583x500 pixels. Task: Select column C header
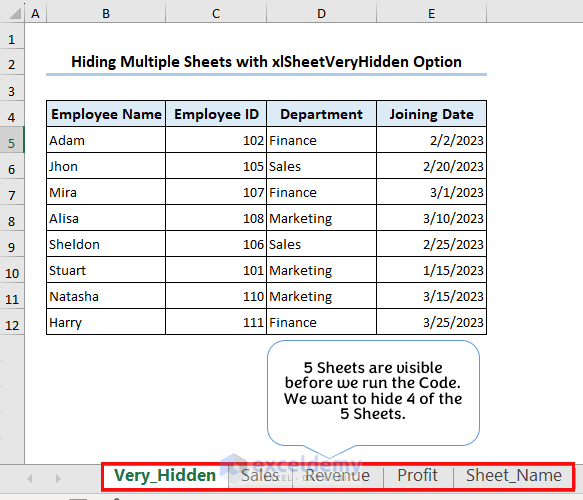(216, 14)
